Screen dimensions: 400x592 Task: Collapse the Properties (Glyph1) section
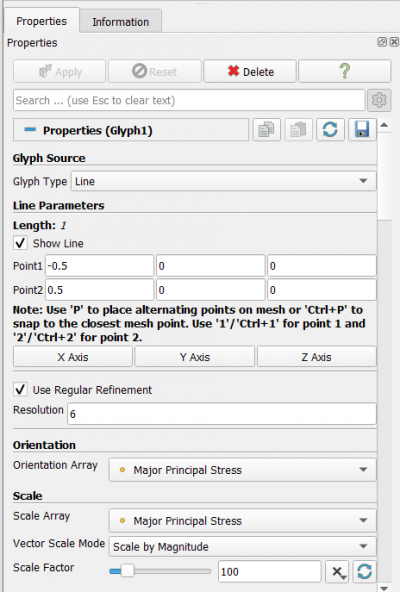(x=30, y=130)
